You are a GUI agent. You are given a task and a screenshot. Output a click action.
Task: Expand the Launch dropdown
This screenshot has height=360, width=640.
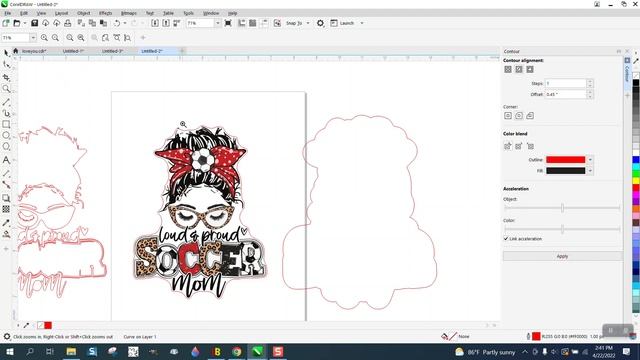362,23
